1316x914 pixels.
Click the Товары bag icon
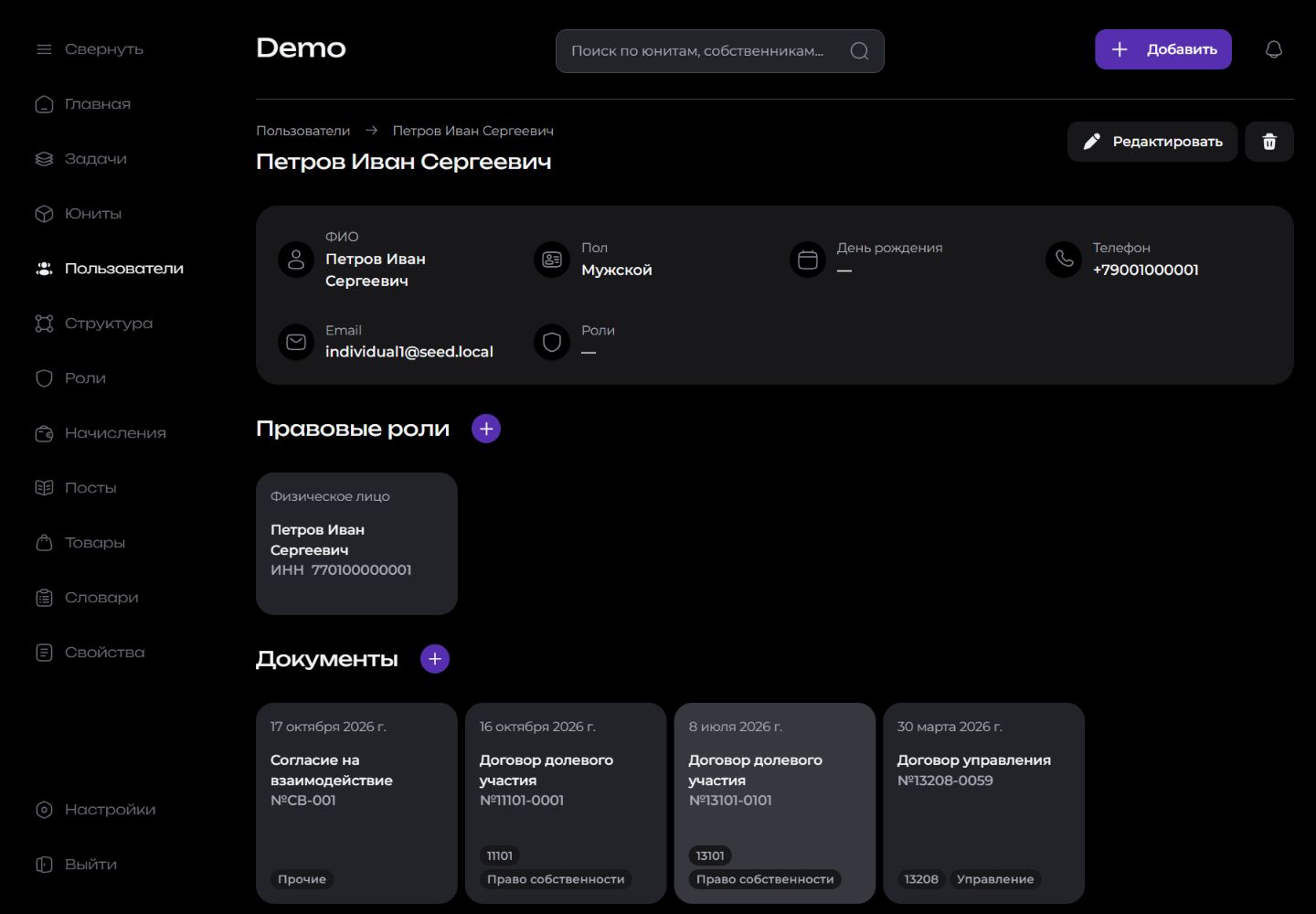point(44,543)
